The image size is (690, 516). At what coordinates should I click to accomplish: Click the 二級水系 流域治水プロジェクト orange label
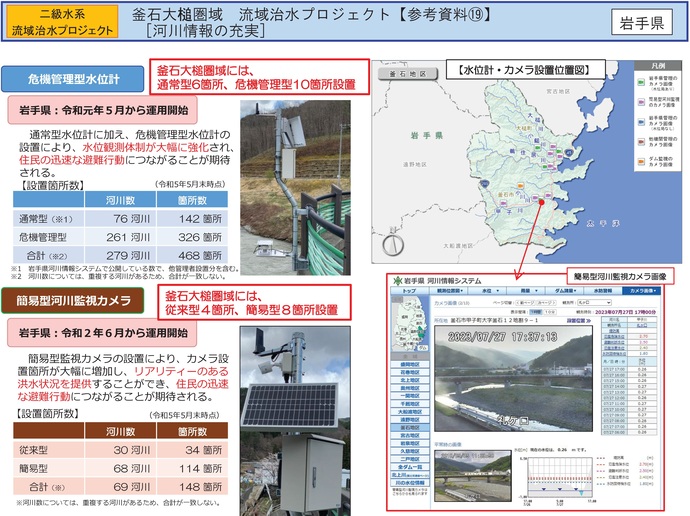[62, 22]
